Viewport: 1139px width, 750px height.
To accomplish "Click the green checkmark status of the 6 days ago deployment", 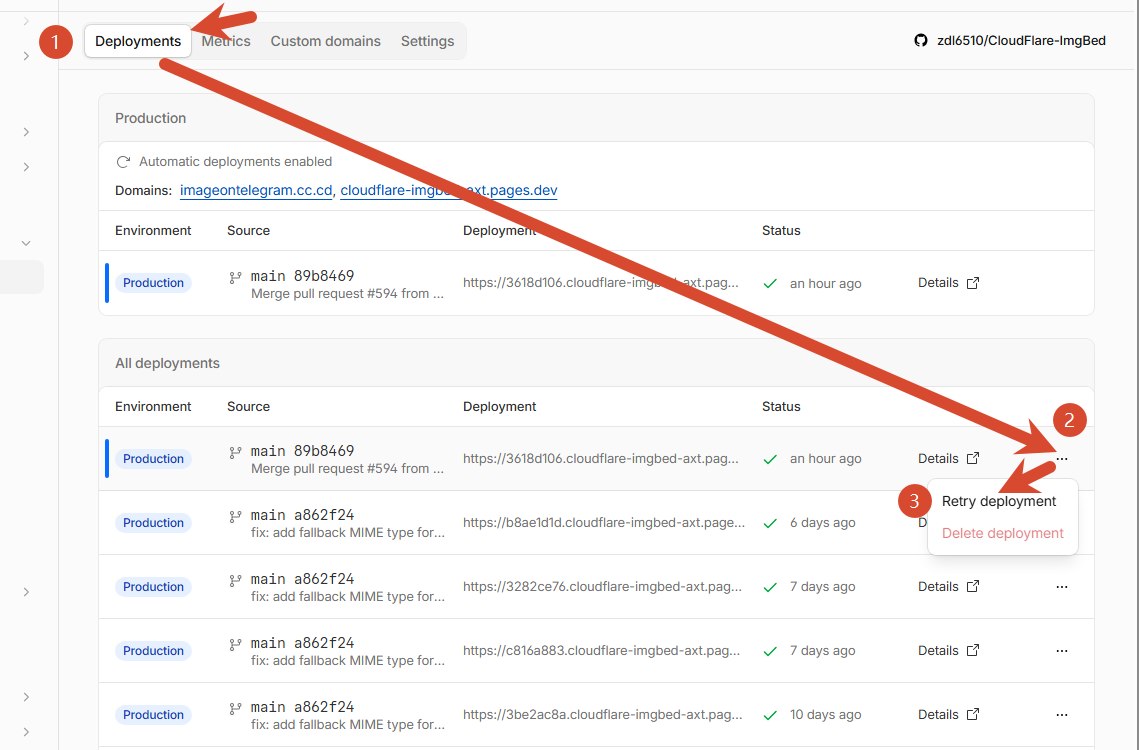I will pos(770,523).
